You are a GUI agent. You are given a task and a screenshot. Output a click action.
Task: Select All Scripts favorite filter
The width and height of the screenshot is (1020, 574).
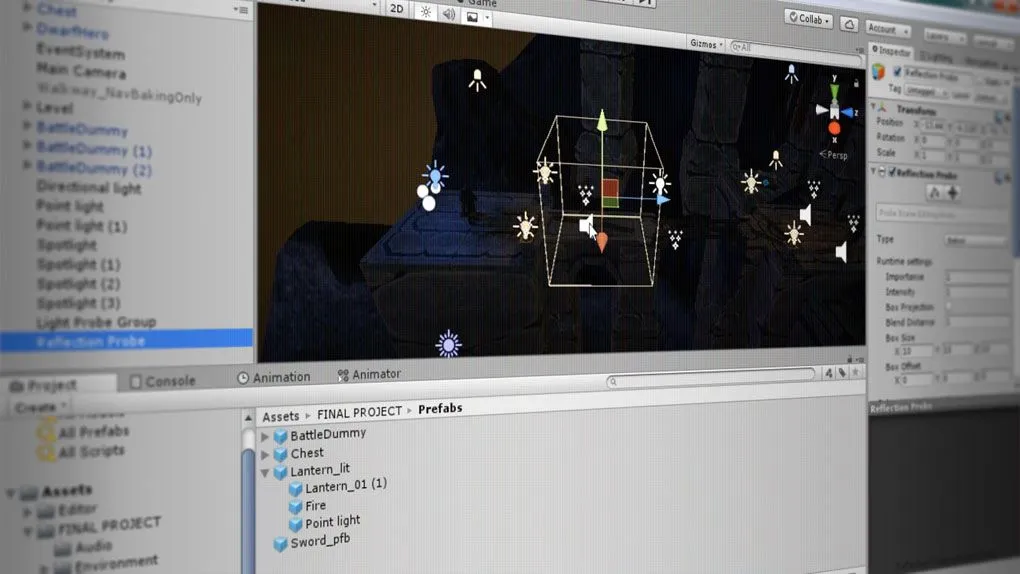[x=82, y=451]
